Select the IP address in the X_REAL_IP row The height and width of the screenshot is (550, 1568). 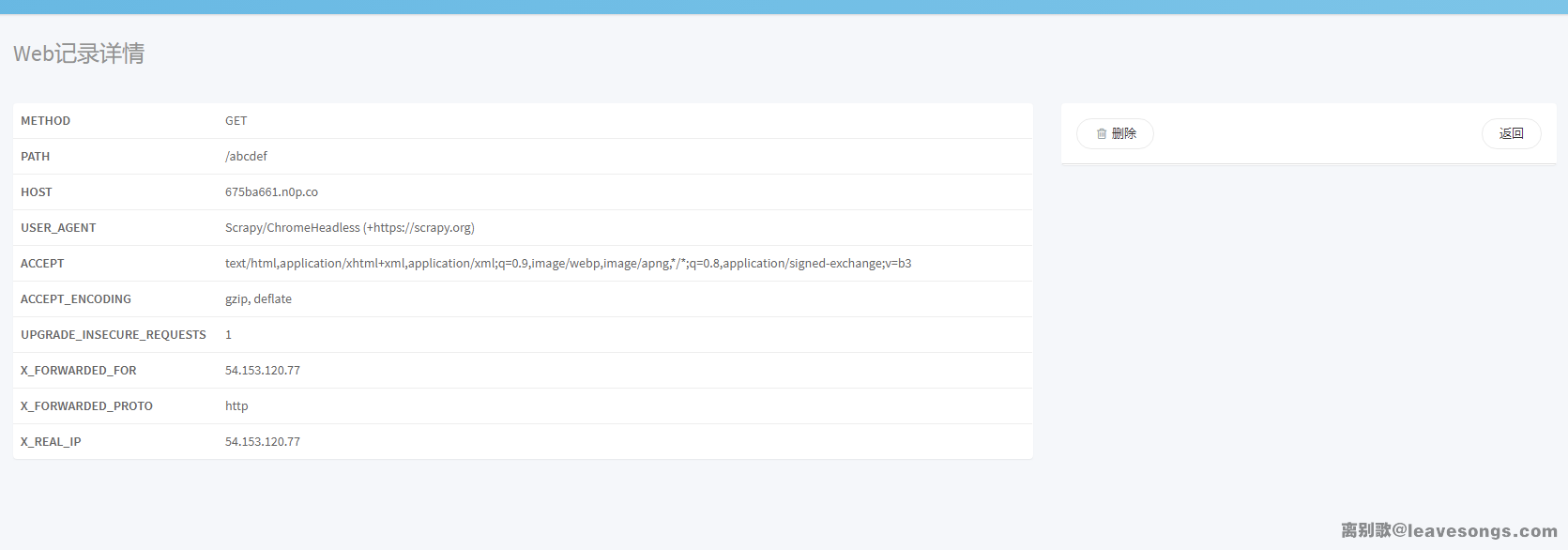[263, 442]
